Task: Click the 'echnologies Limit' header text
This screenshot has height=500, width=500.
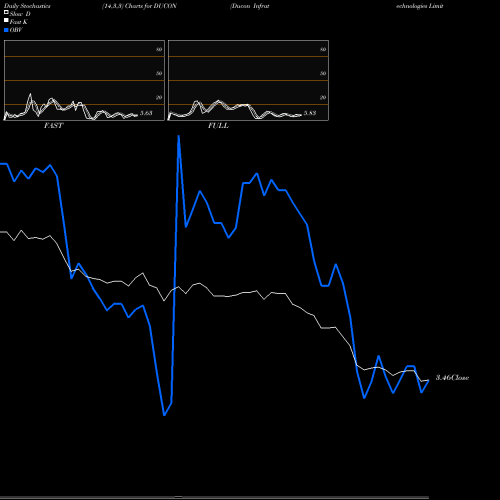Action: (x=420, y=6)
